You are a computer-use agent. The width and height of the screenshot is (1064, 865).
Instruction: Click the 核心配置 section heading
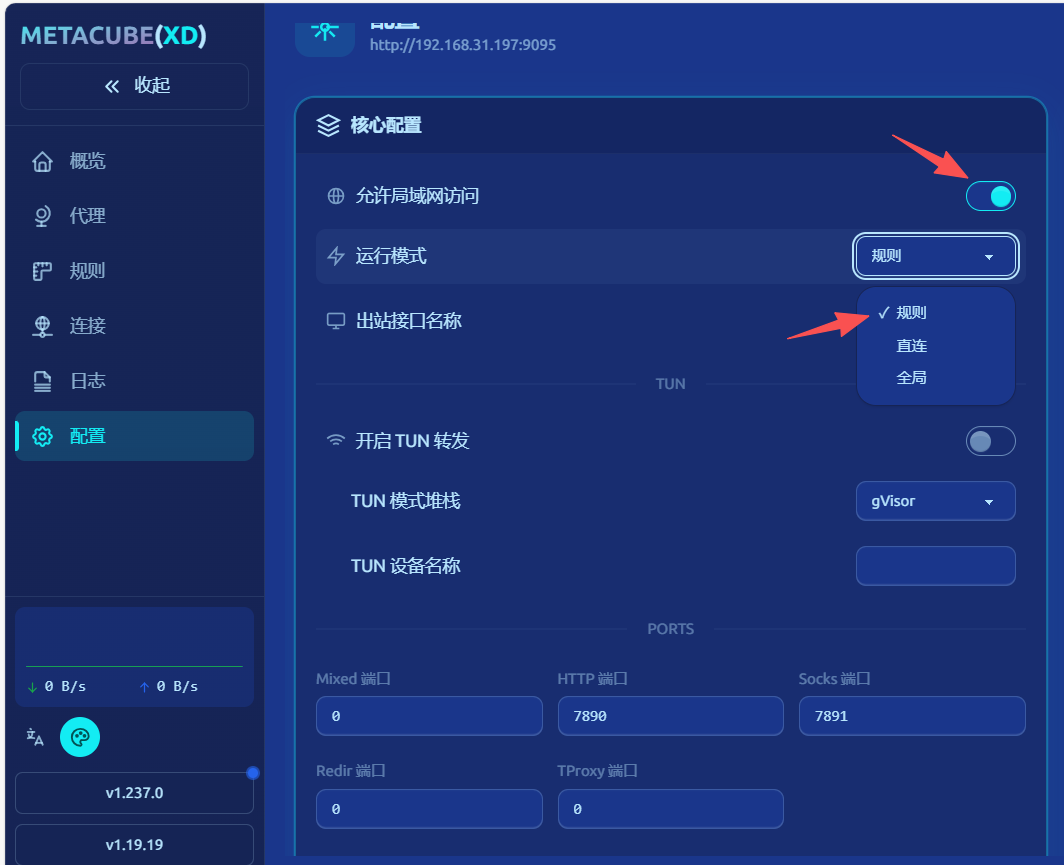[x=385, y=126]
